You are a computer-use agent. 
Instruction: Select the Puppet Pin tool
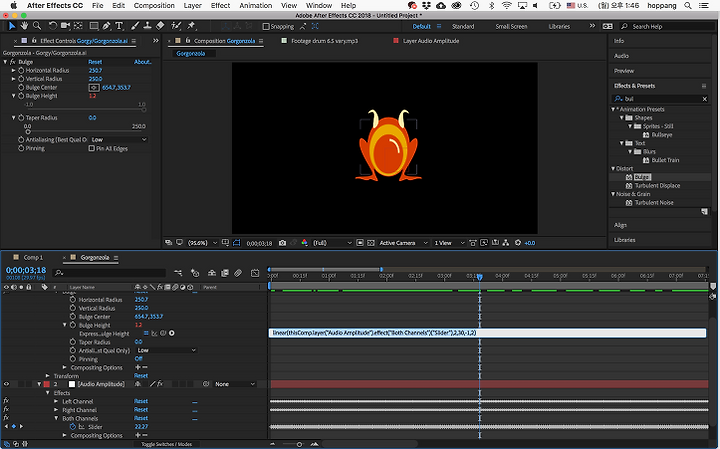191,26
